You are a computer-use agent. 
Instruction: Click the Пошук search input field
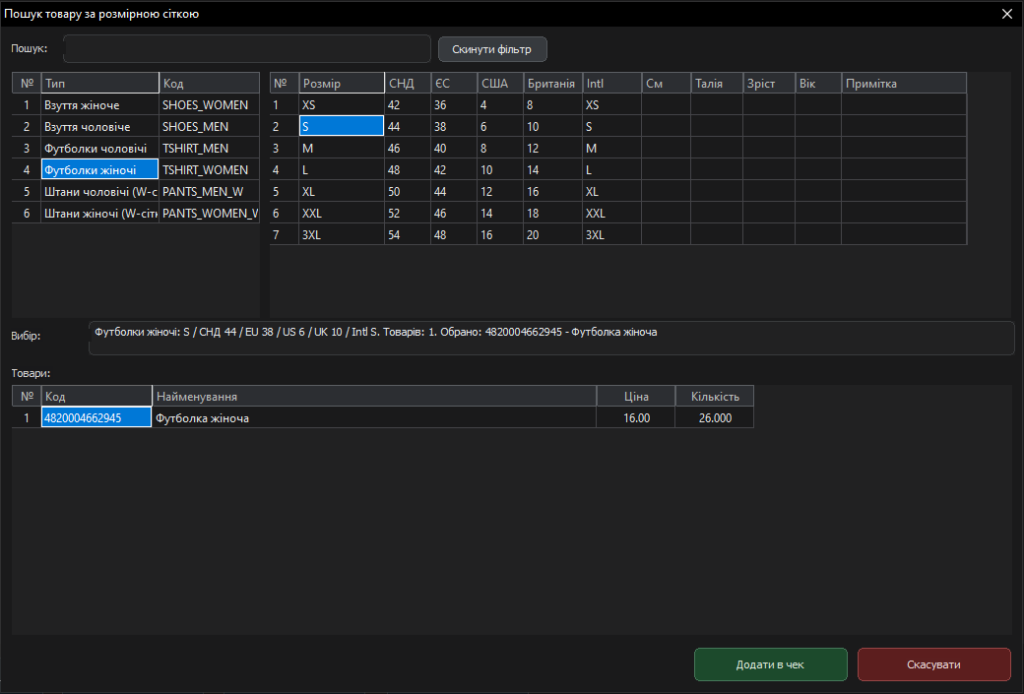(x=246, y=48)
